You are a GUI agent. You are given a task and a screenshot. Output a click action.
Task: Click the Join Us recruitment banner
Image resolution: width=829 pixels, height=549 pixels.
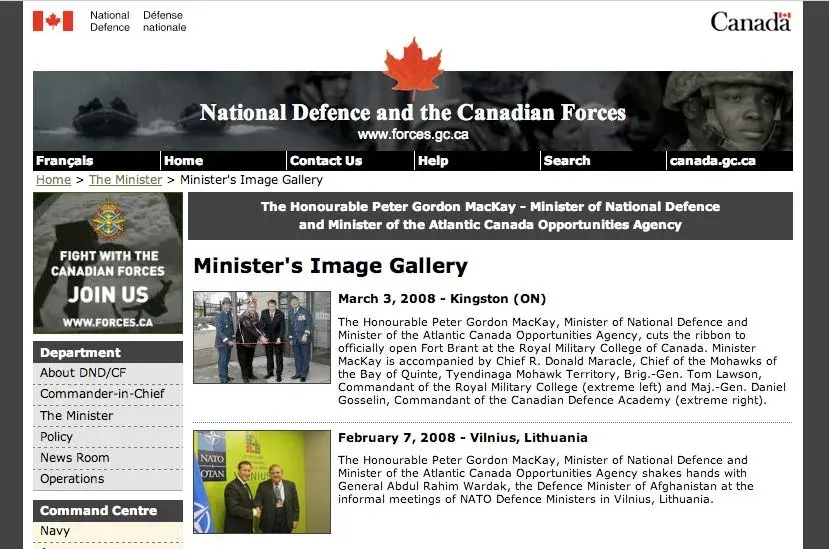point(108,263)
